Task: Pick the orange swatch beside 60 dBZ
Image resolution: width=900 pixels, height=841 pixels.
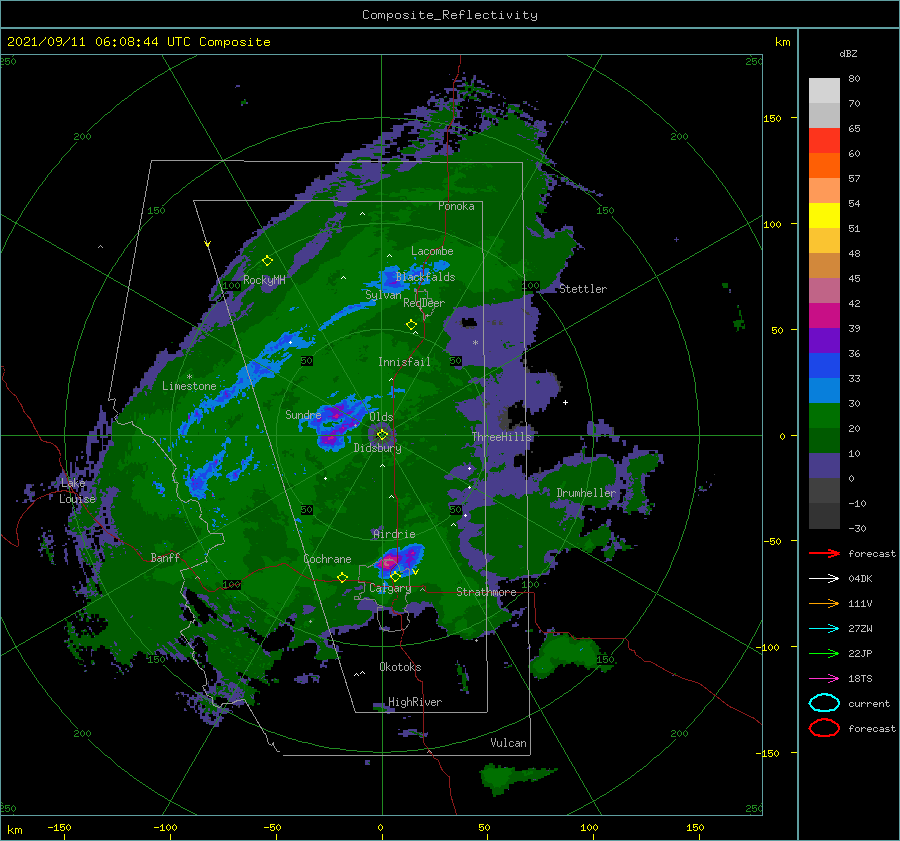Action: pos(824,165)
